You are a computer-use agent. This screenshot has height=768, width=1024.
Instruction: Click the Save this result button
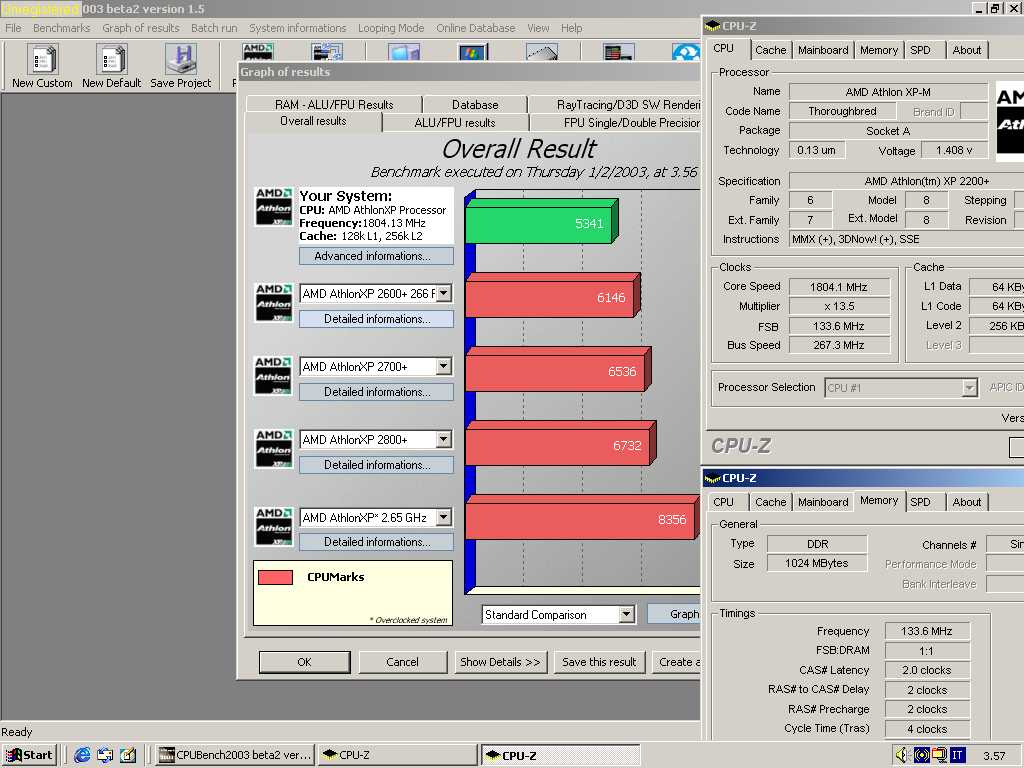599,662
